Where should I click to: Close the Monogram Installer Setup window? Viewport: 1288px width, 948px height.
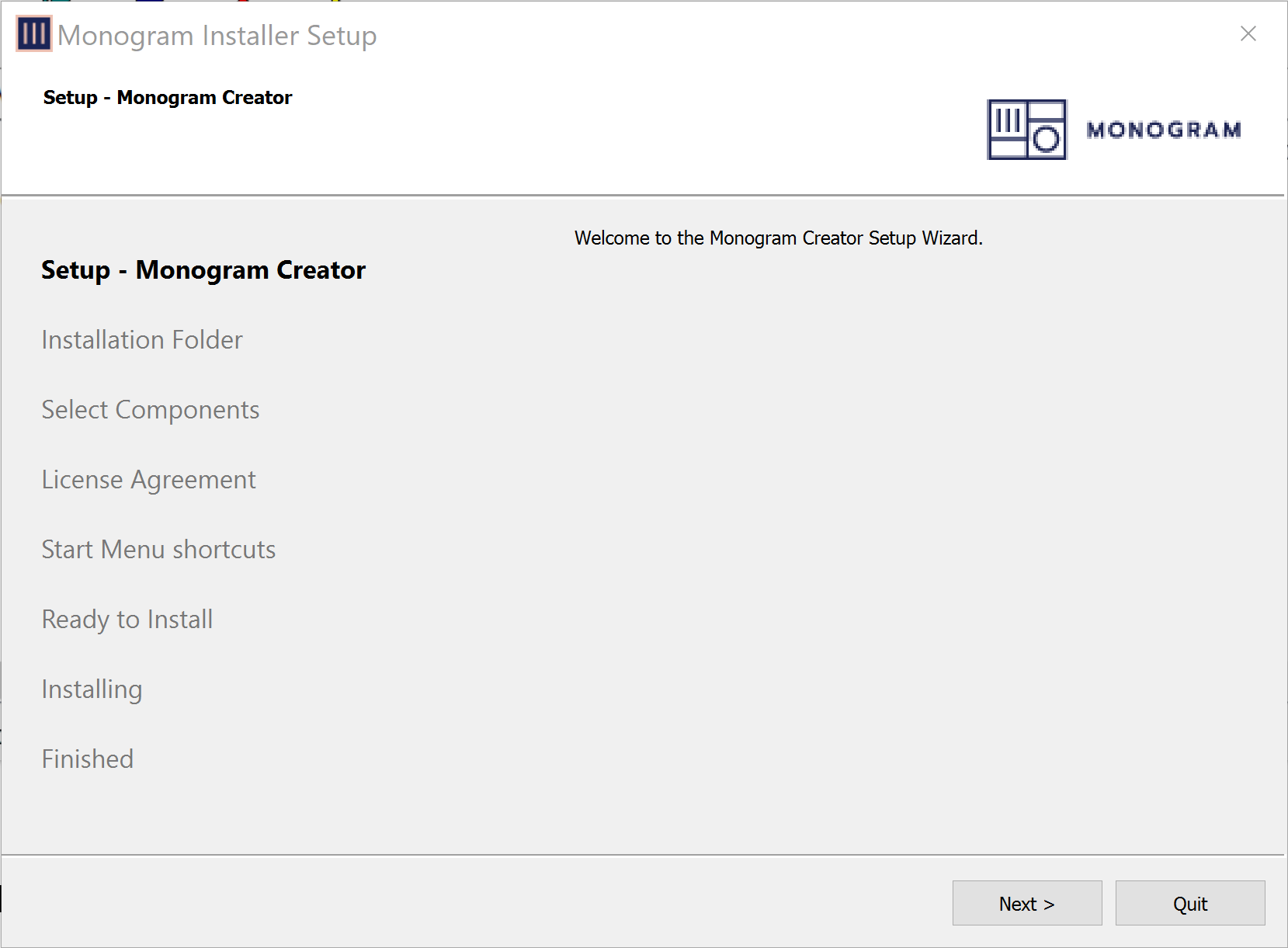click(1248, 34)
